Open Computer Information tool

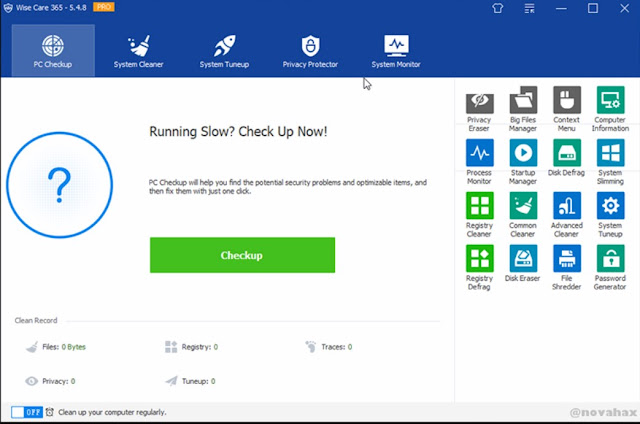point(610,109)
